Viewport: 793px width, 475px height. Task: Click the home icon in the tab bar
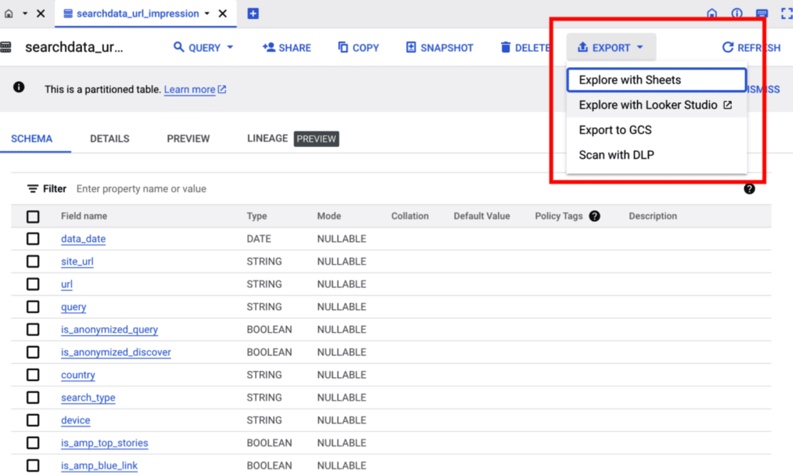pyautogui.click(x=9, y=14)
